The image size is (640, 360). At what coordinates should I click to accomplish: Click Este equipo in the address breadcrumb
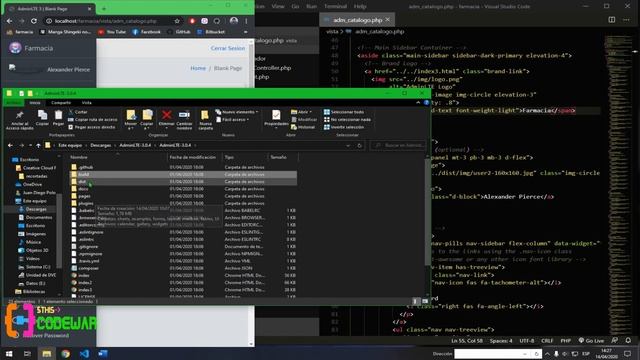point(70,145)
